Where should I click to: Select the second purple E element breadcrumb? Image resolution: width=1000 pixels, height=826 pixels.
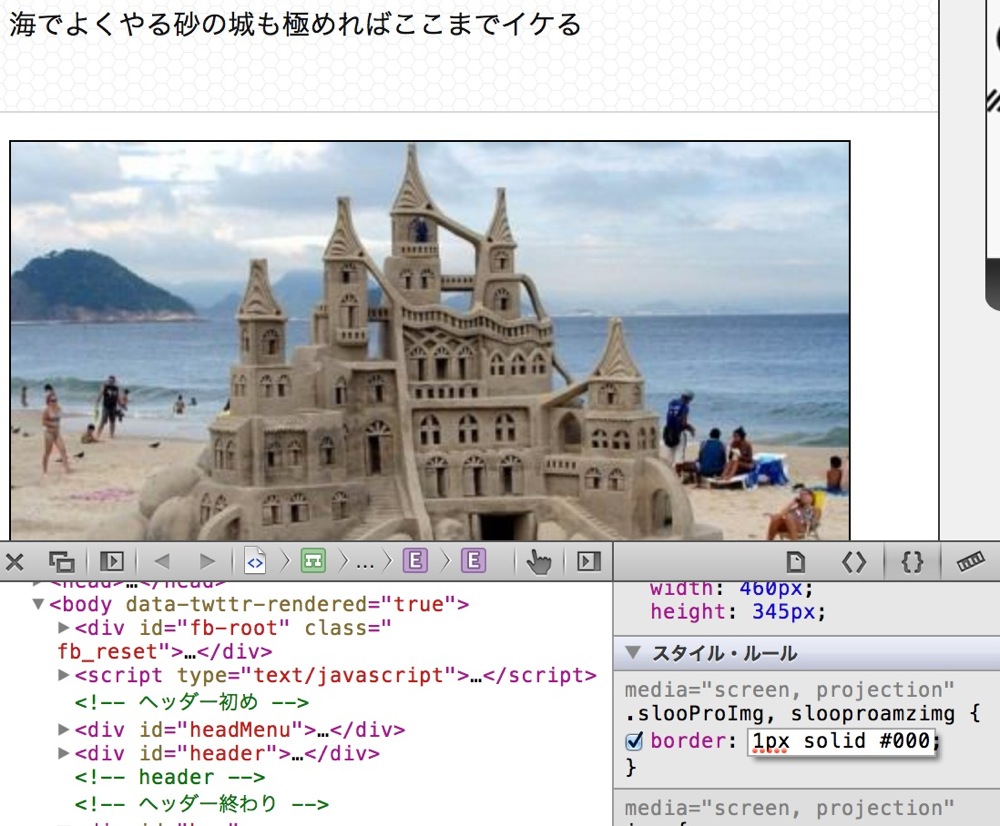coord(473,561)
